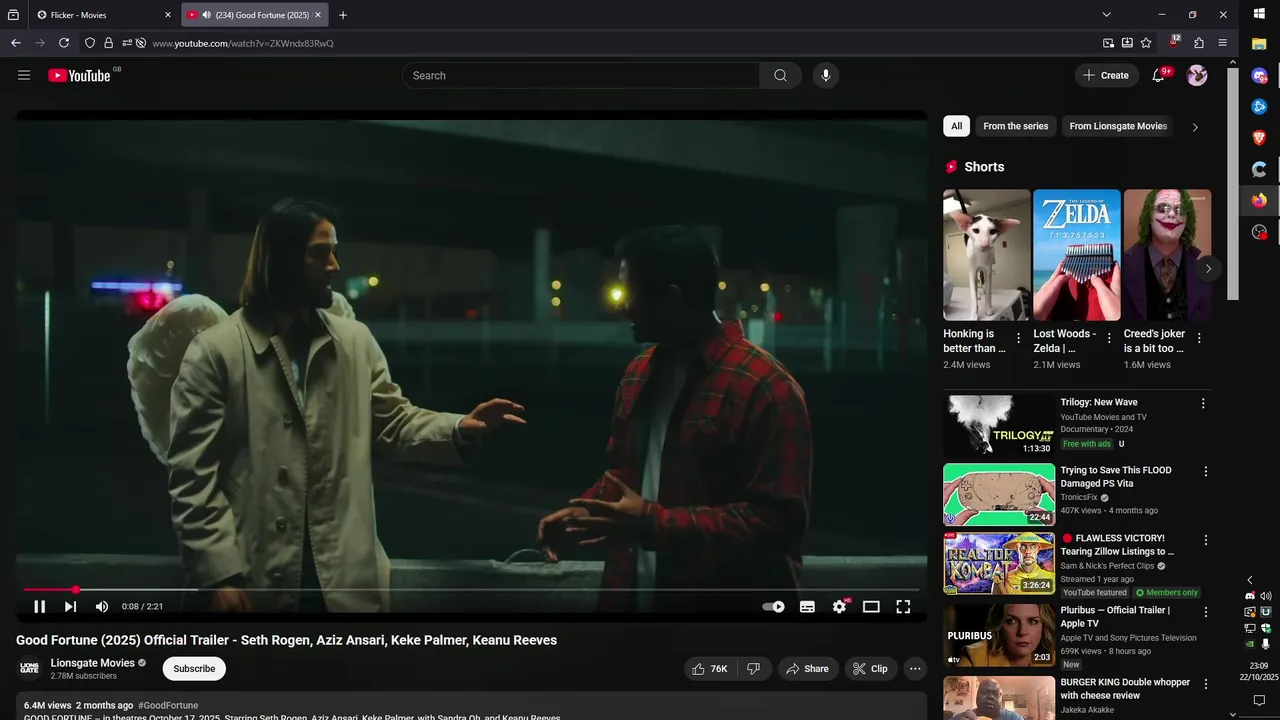Open options for Trilogy: New Wave
This screenshot has height=720, width=1280.
pos(1203,403)
